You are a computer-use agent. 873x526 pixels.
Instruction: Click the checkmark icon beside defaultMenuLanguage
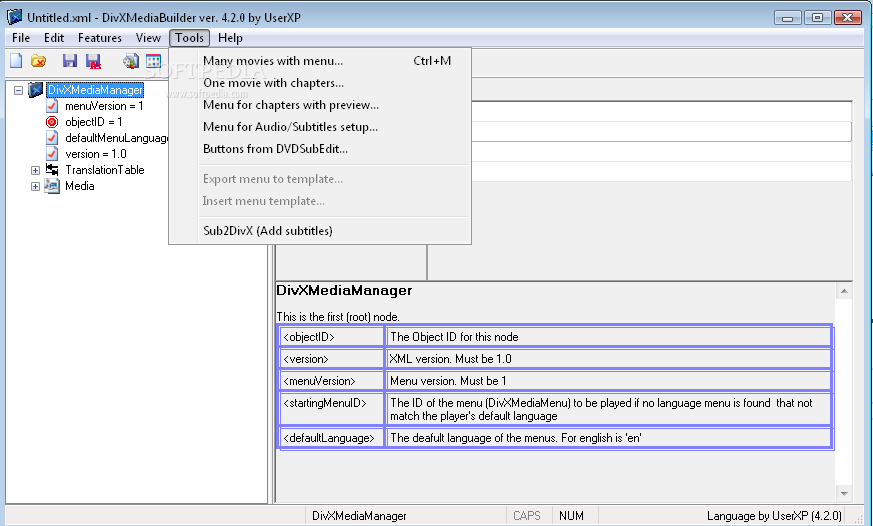[52, 137]
